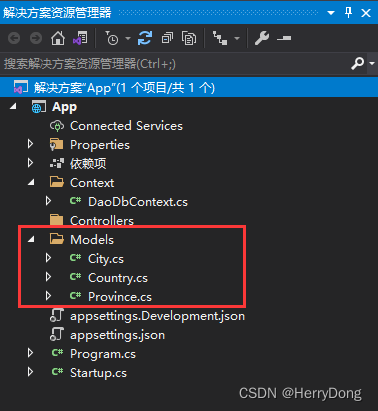Click the C# icon of Program.cs
The height and width of the screenshot is (411, 378).
tap(57, 353)
